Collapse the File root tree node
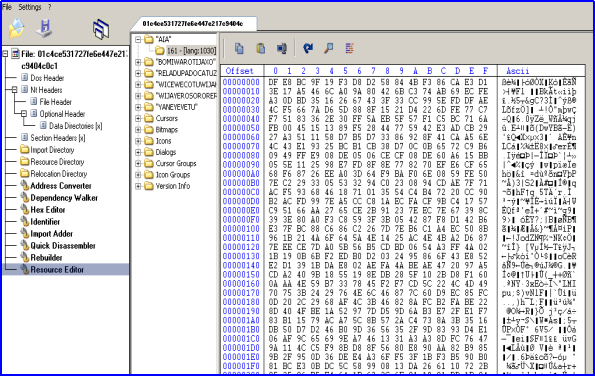595x377 pixels. (5, 54)
